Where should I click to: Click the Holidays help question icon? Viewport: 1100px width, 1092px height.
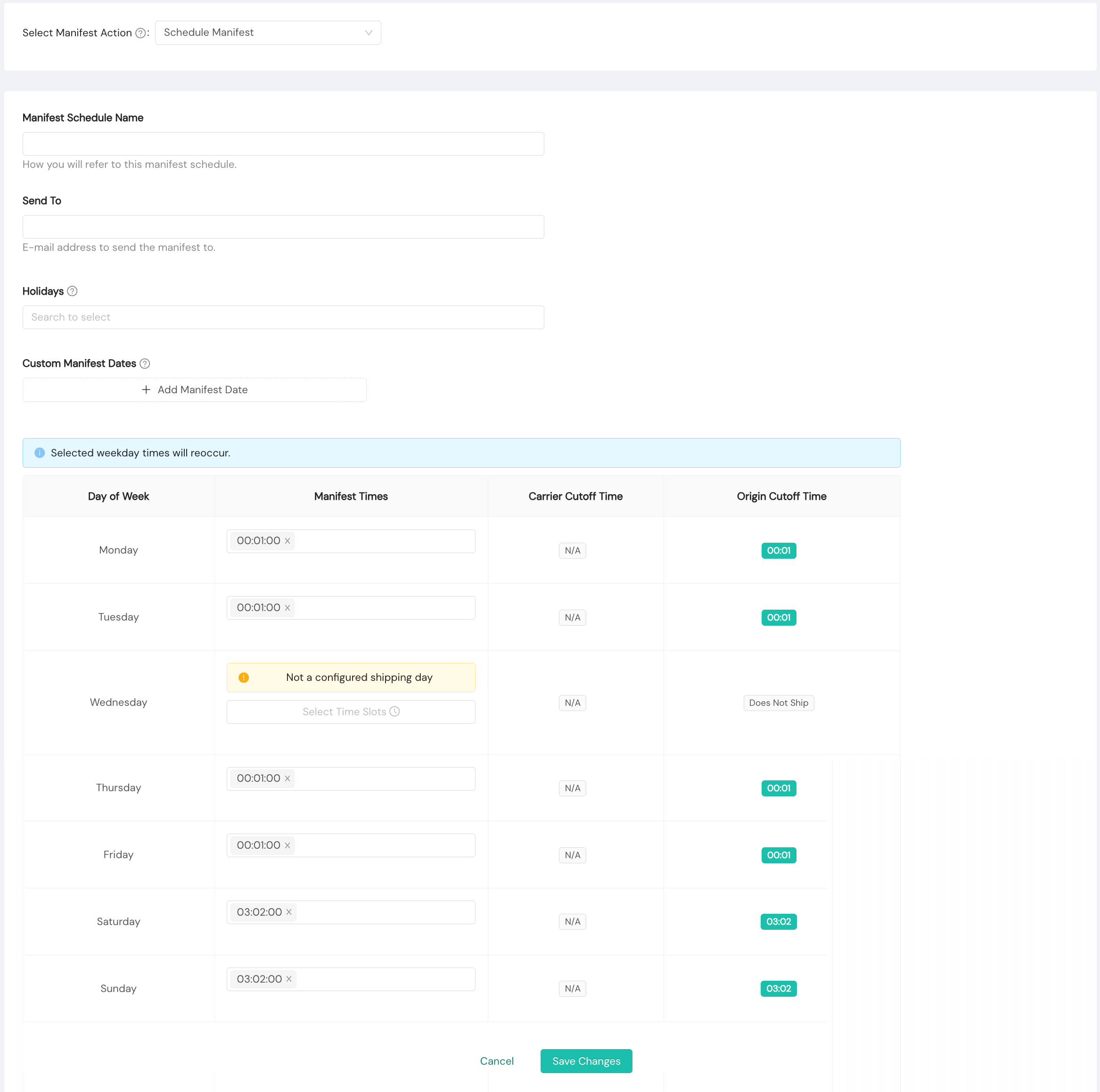(72, 291)
